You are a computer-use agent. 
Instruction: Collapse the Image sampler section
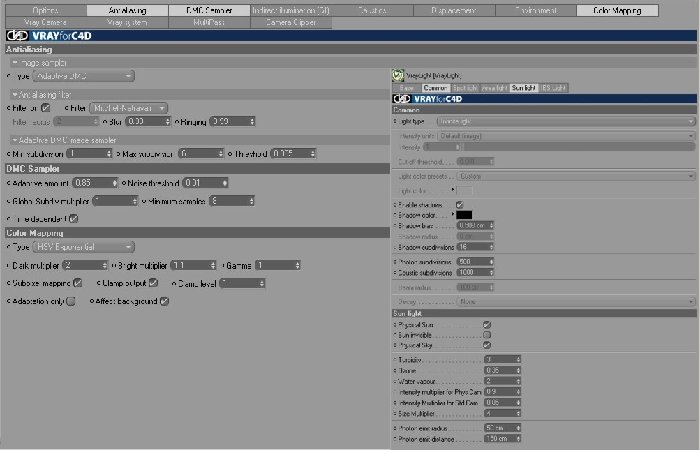(x=15, y=63)
